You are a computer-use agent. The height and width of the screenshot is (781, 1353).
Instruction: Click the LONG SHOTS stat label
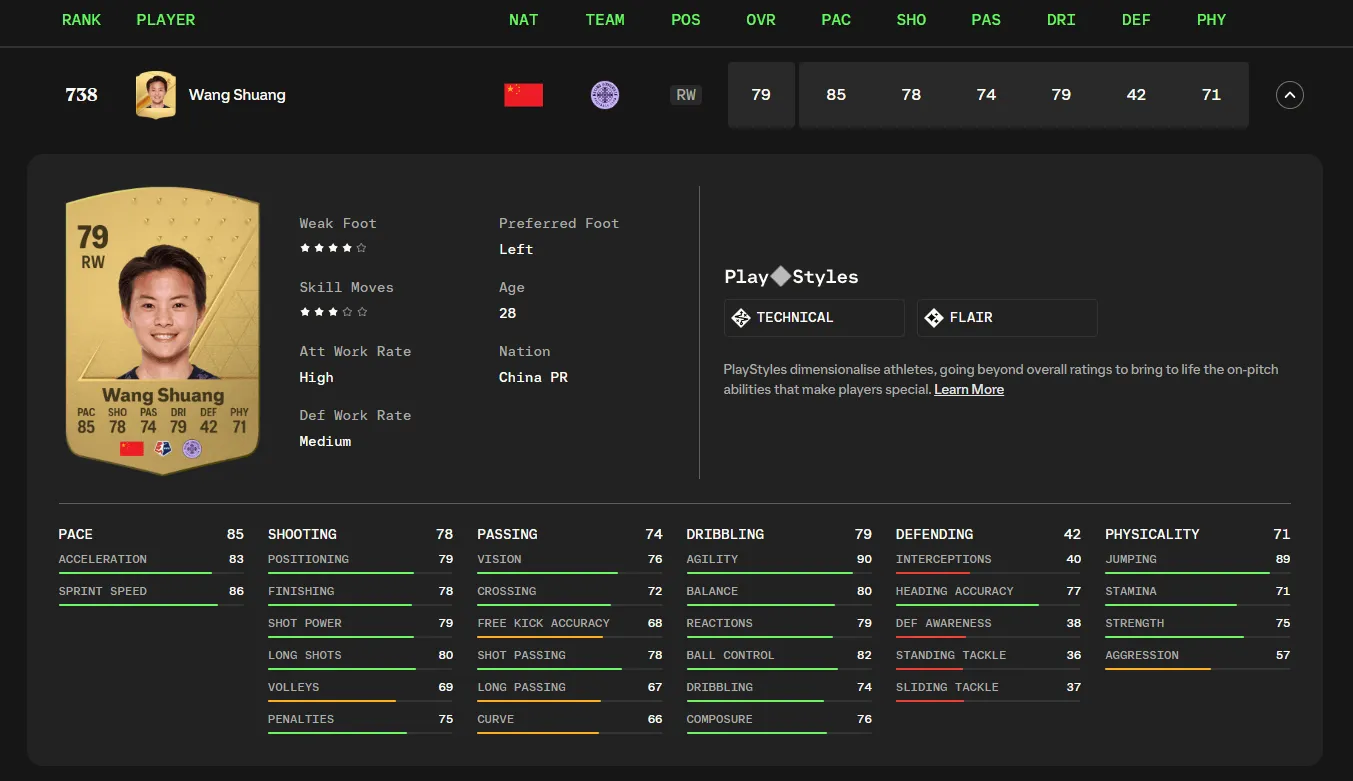[x=305, y=655]
